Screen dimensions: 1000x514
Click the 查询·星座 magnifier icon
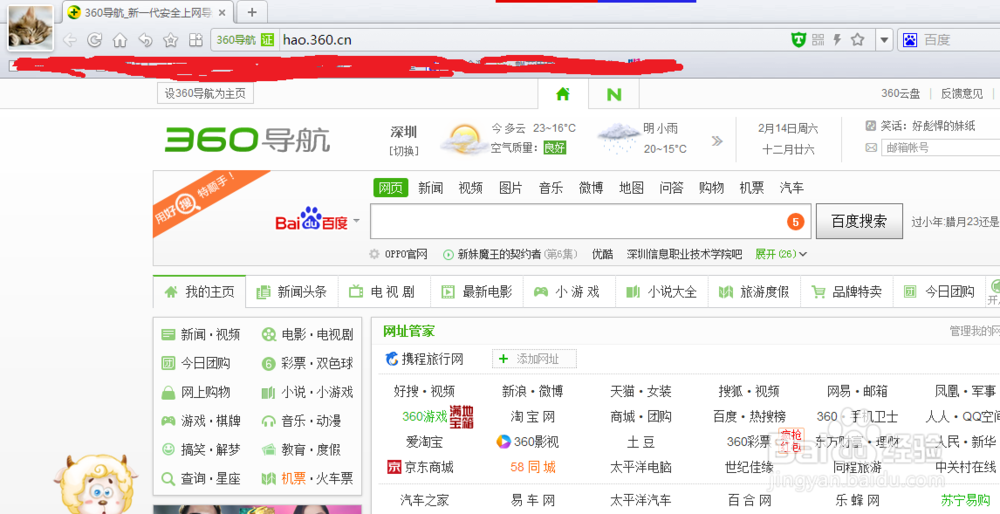[168, 478]
